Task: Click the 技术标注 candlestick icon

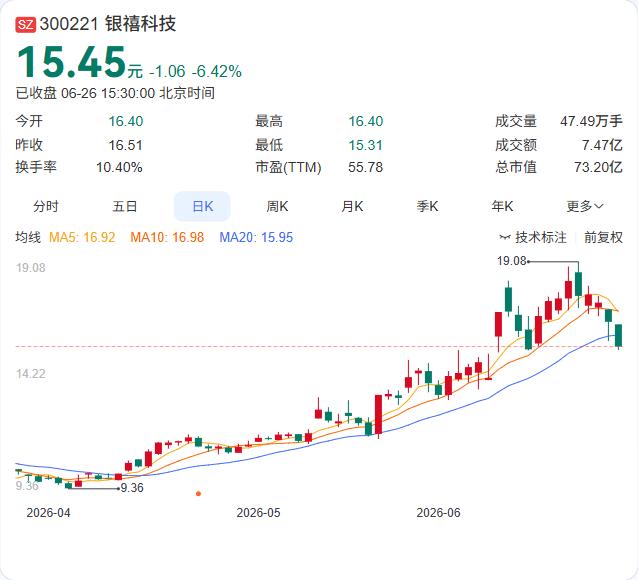Action: pyautogui.click(x=505, y=237)
